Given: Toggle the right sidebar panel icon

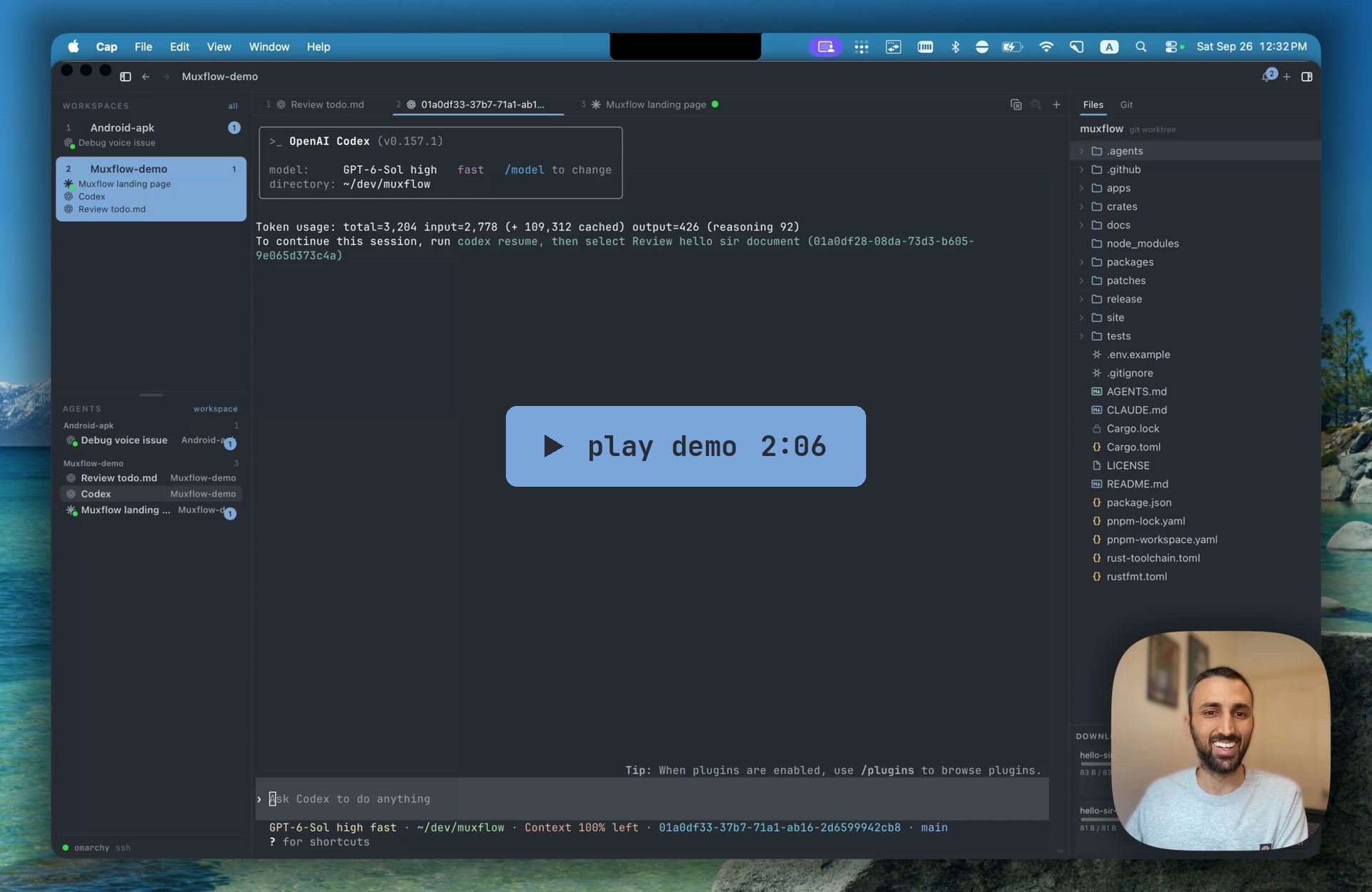Looking at the screenshot, I should 1307,76.
